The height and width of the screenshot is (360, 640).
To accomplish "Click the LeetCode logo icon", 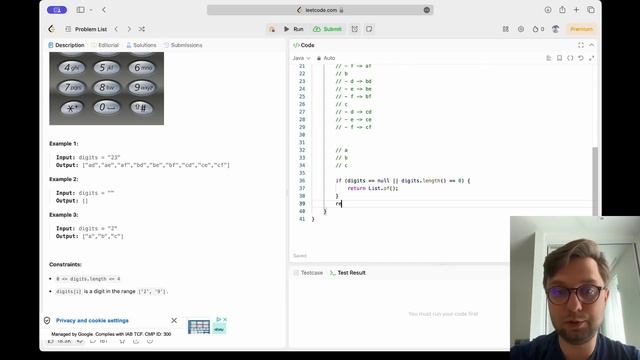I will click(x=51, y=29).
